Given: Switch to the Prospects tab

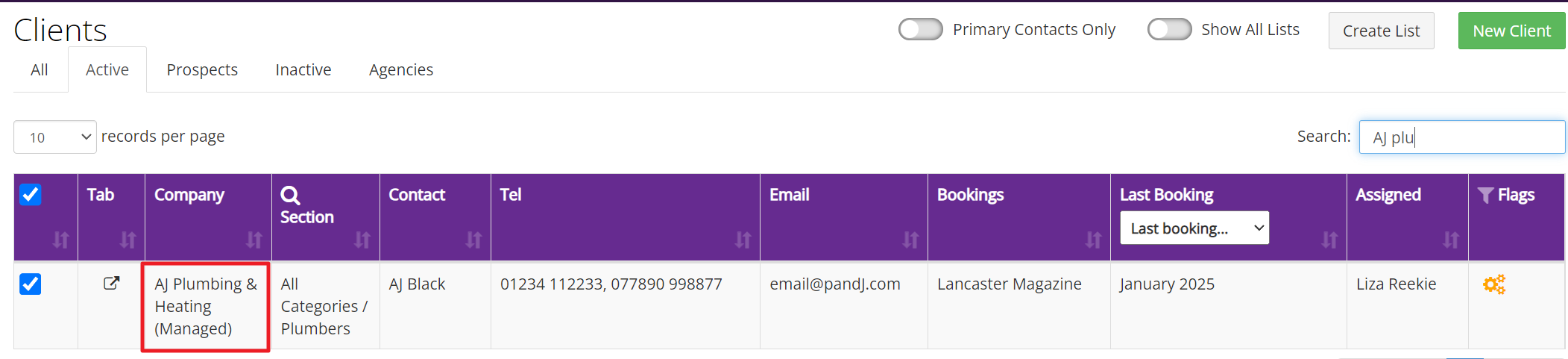Looking at the screenshot, I should click(202, 69).
